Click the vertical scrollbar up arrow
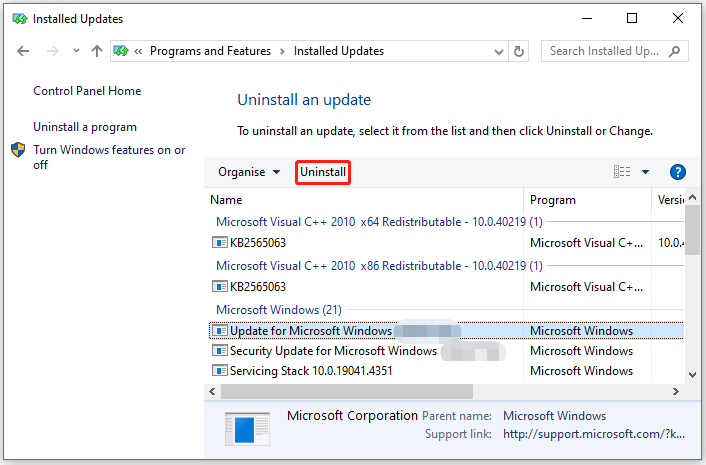 tap(692, 198)
